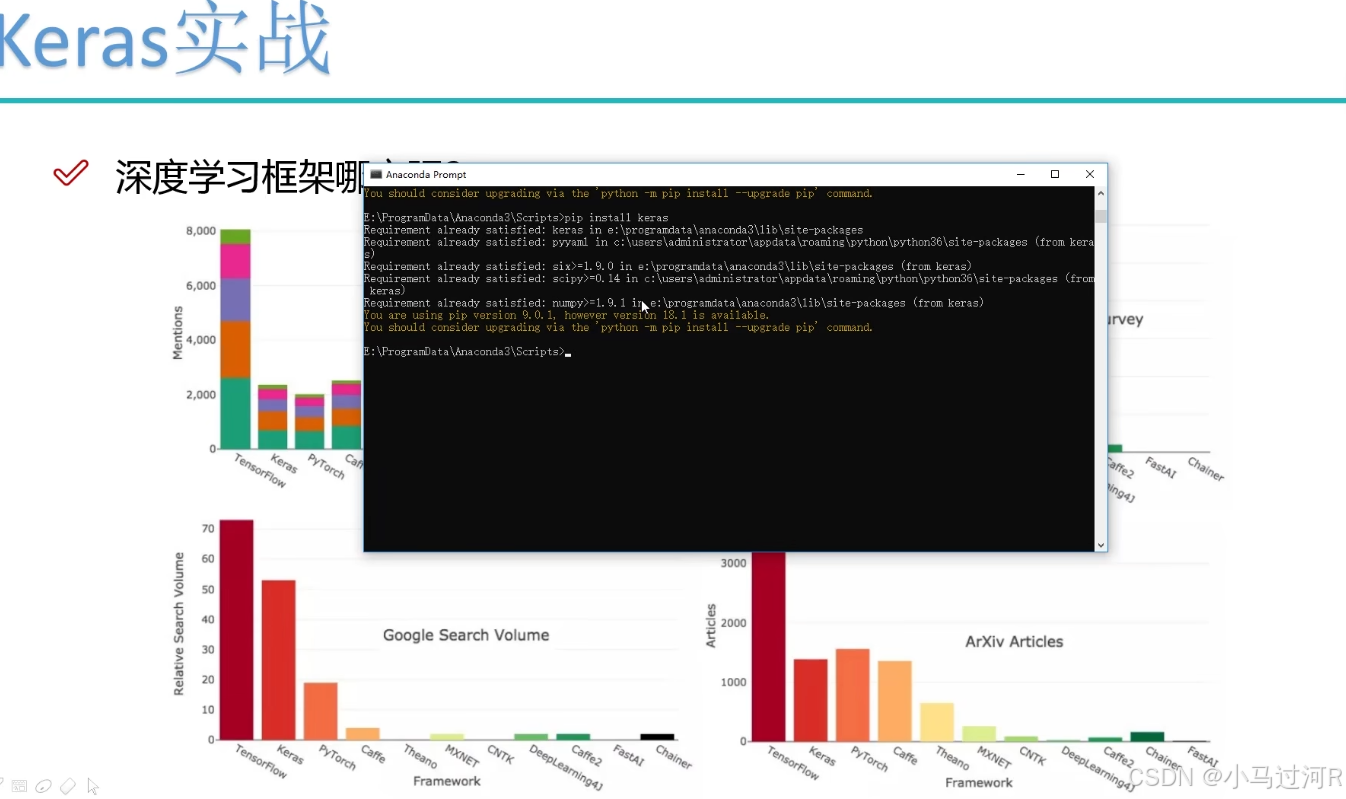Click the 'pip version 9.0.1' warning line
Screen dimensions: 1346x799
pos(567,315)
